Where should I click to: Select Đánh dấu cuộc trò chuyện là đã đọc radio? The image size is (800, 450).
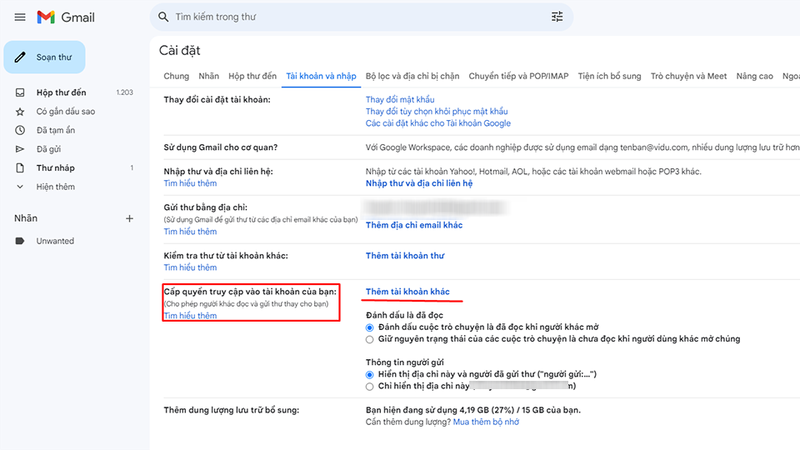click(x=369, y=328)
